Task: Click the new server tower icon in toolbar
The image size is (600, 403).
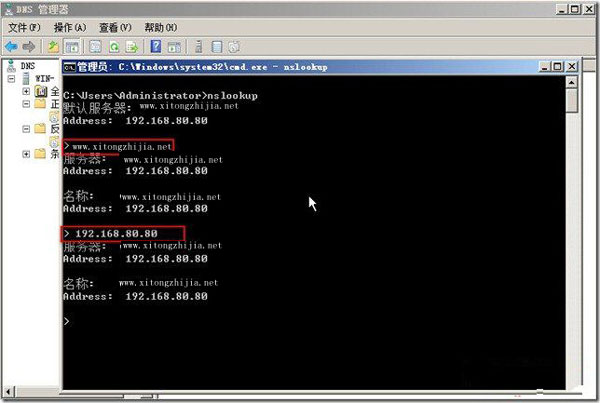Action: [x=198, y=47]
